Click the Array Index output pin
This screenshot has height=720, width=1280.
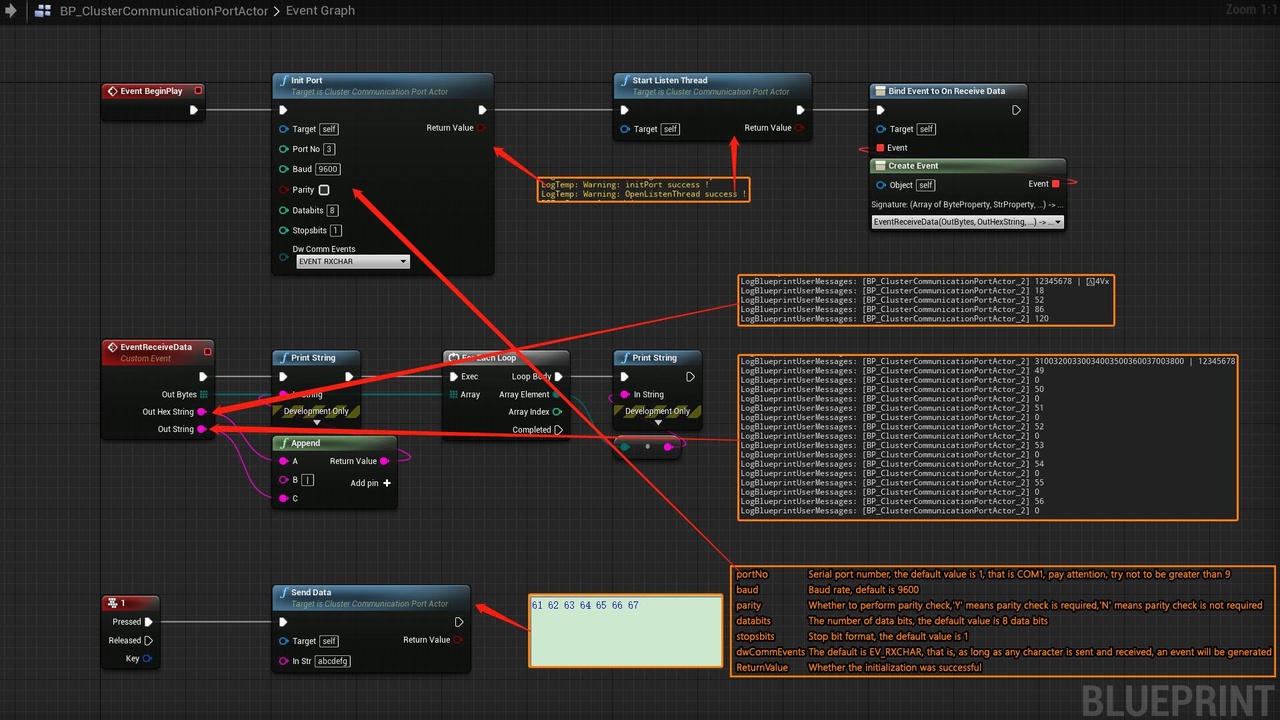[x=557, y=412]
